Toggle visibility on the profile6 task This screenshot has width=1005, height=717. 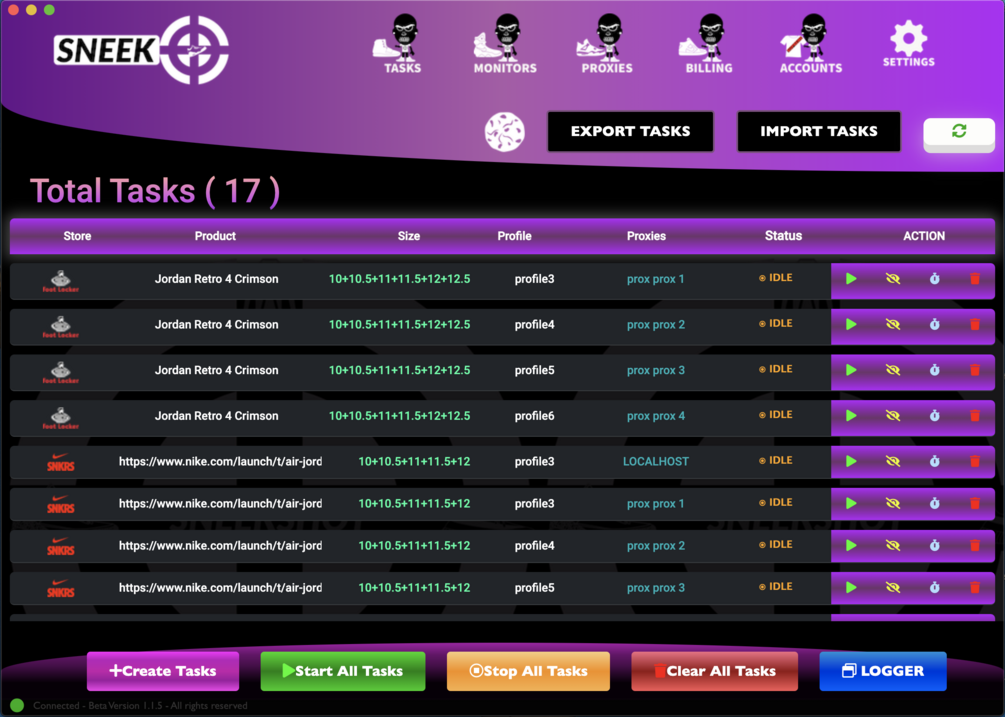pos(892,415)
